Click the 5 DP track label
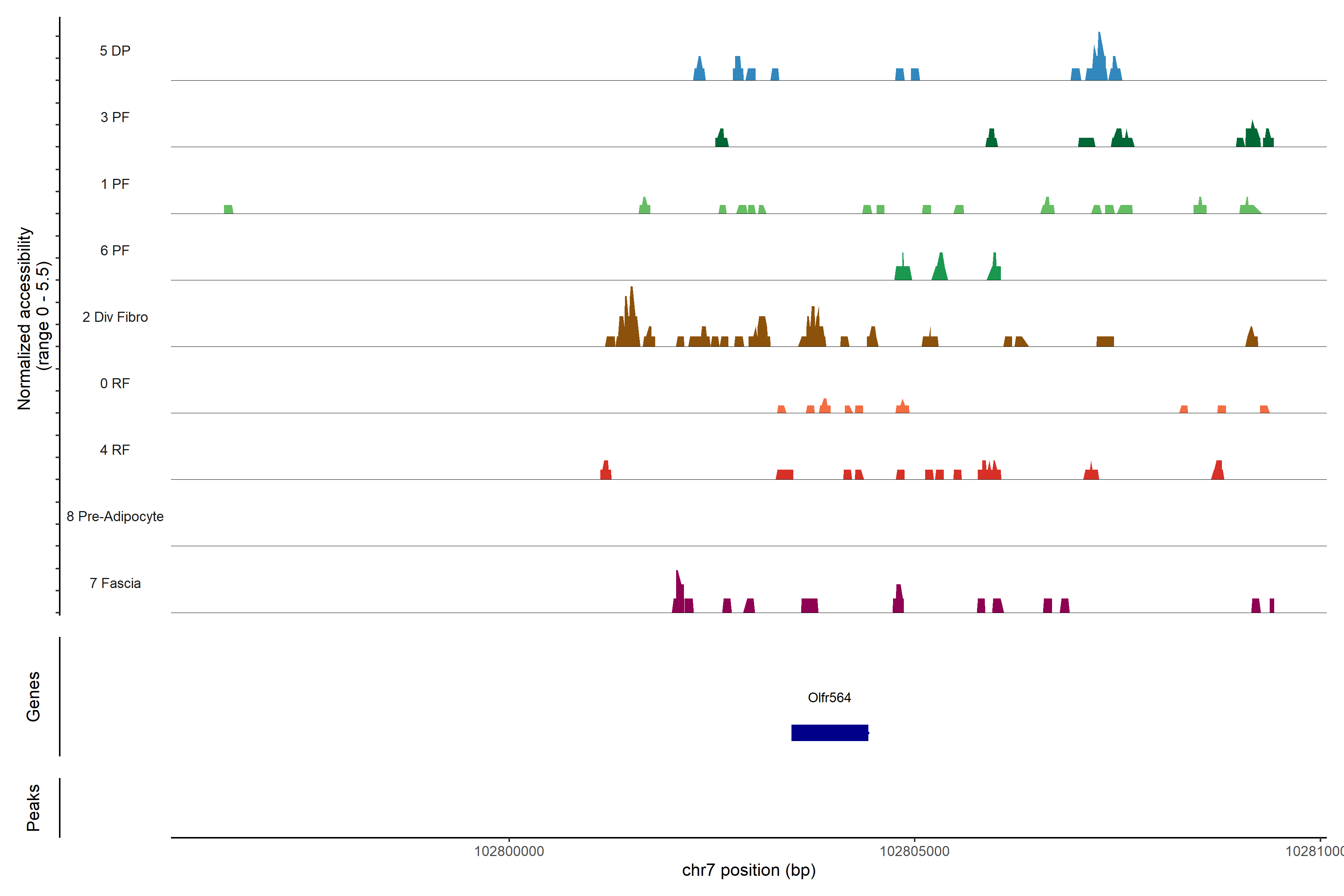Image resolution: width=1344 pixels, height=896 pixels. click(x=115, y=51)
